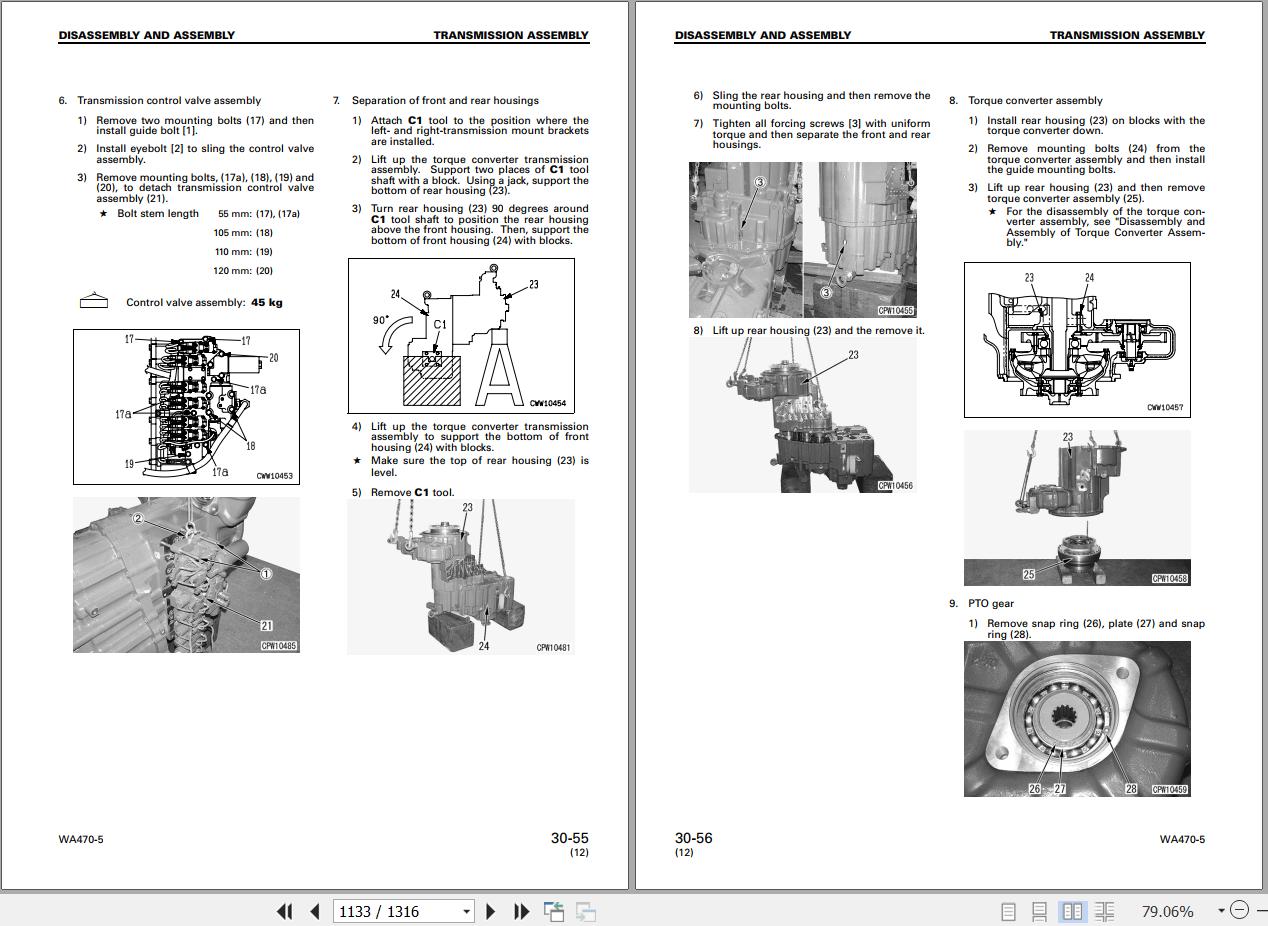Click the line '120 mm: (20)'

coord(243,271)
